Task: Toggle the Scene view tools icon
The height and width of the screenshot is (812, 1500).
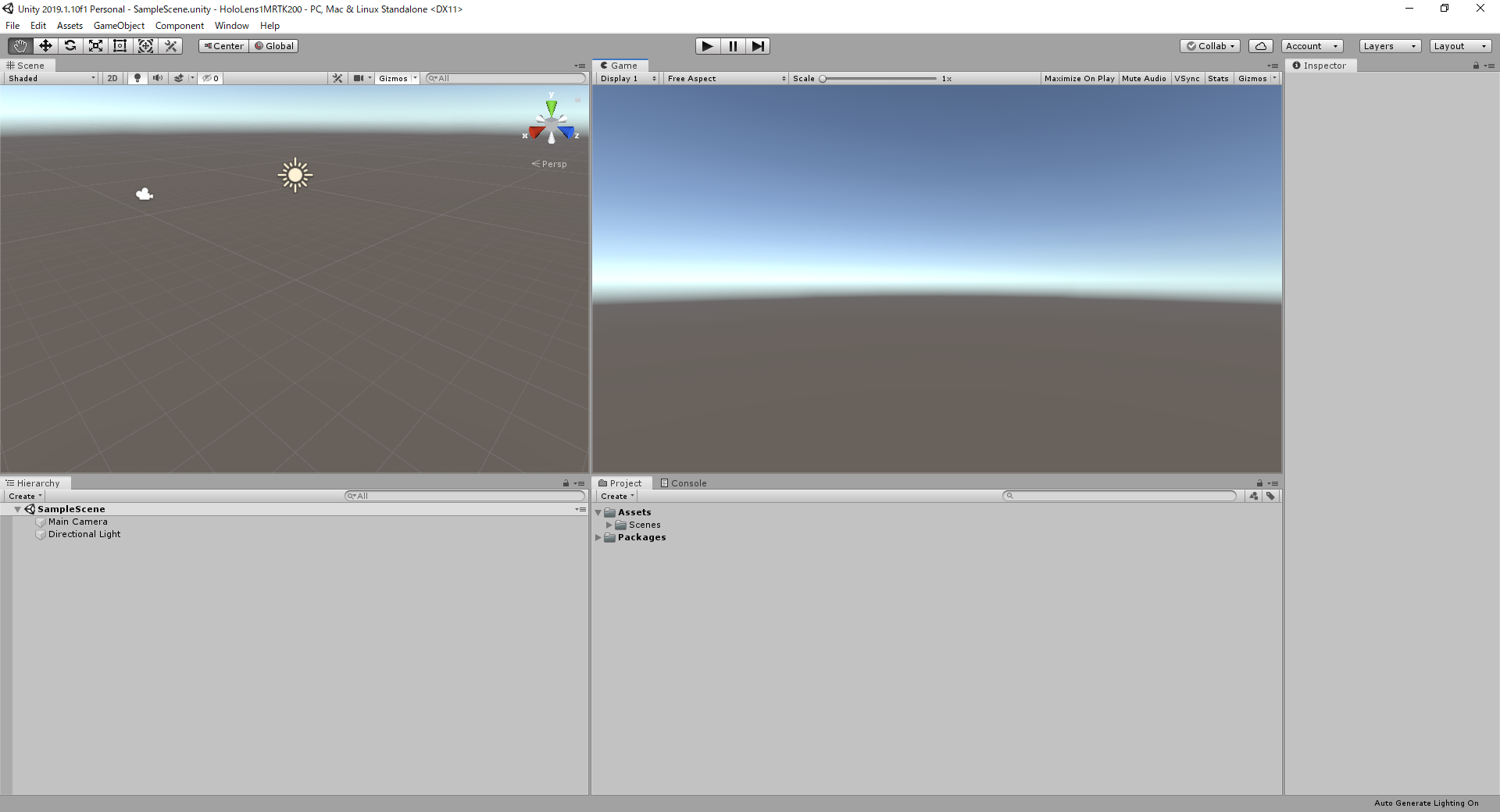Action: click(337, 78)
